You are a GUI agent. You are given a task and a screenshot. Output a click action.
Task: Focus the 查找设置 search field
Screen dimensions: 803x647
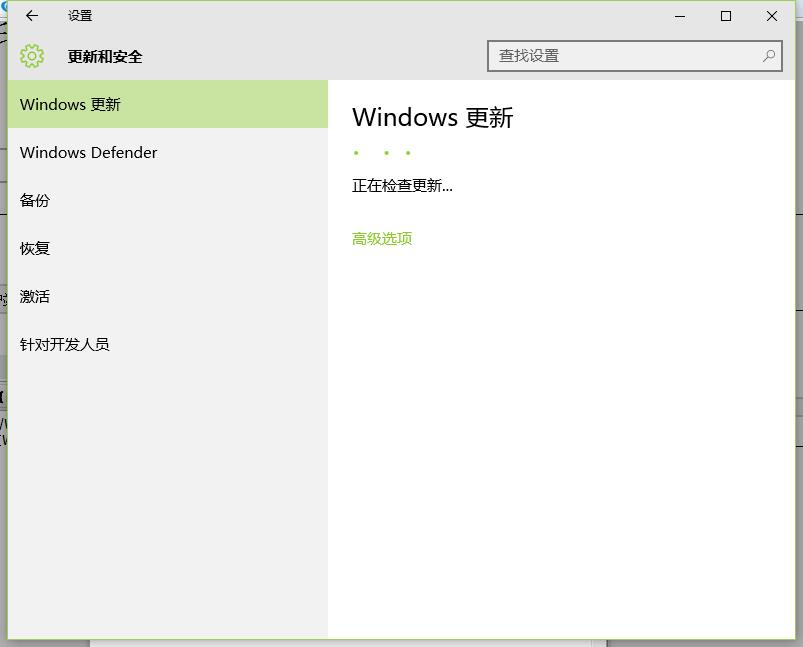(620, 56)
